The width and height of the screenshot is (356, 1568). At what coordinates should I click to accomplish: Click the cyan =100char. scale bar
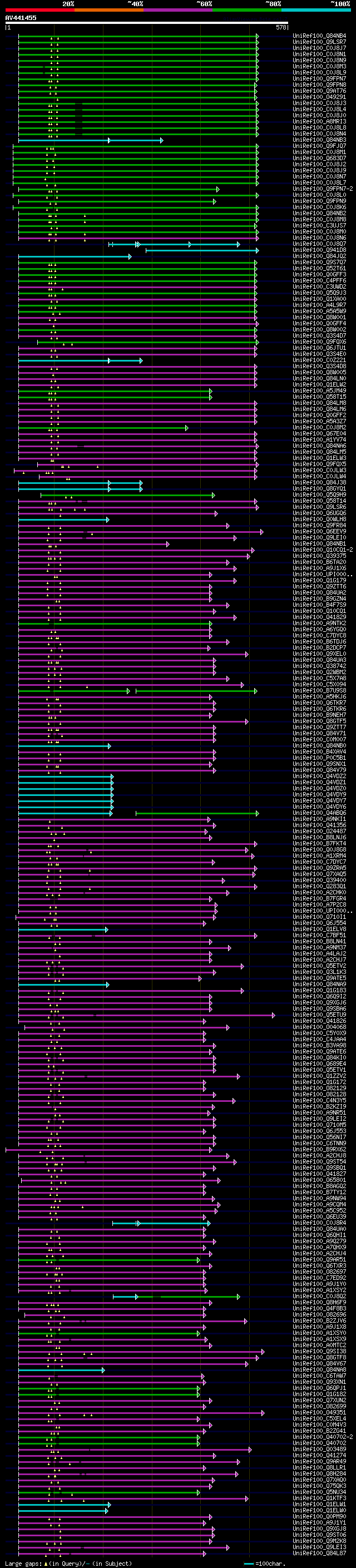pyautogui.click(x=249, y=1563)
